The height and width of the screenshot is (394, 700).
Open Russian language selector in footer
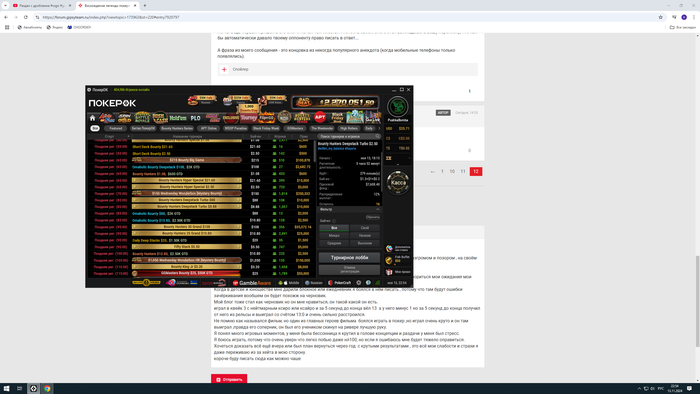pos(313,283)
